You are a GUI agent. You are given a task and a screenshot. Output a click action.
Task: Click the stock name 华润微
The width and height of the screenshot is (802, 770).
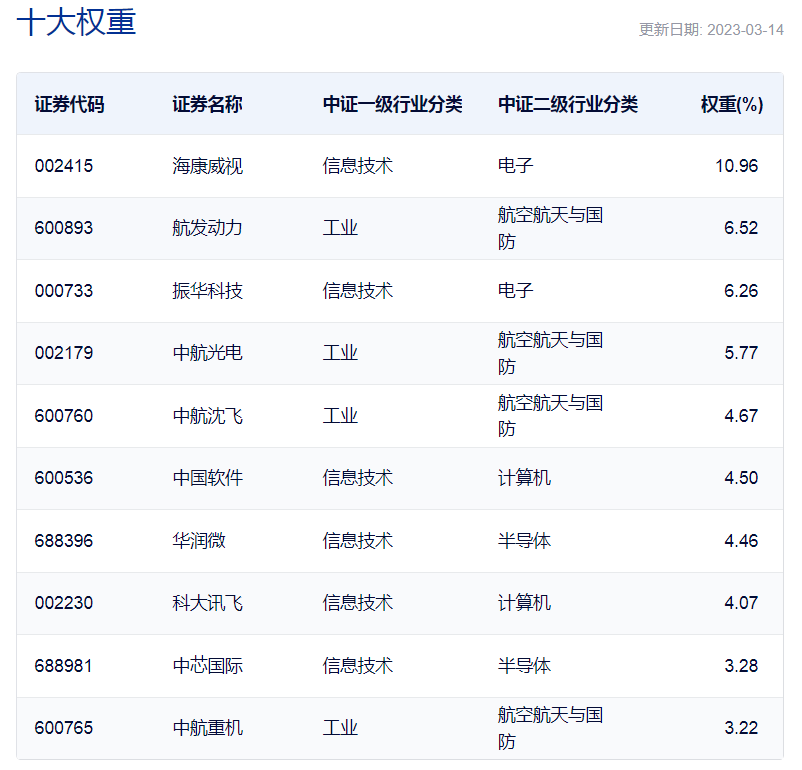click(x=199, y=540)
